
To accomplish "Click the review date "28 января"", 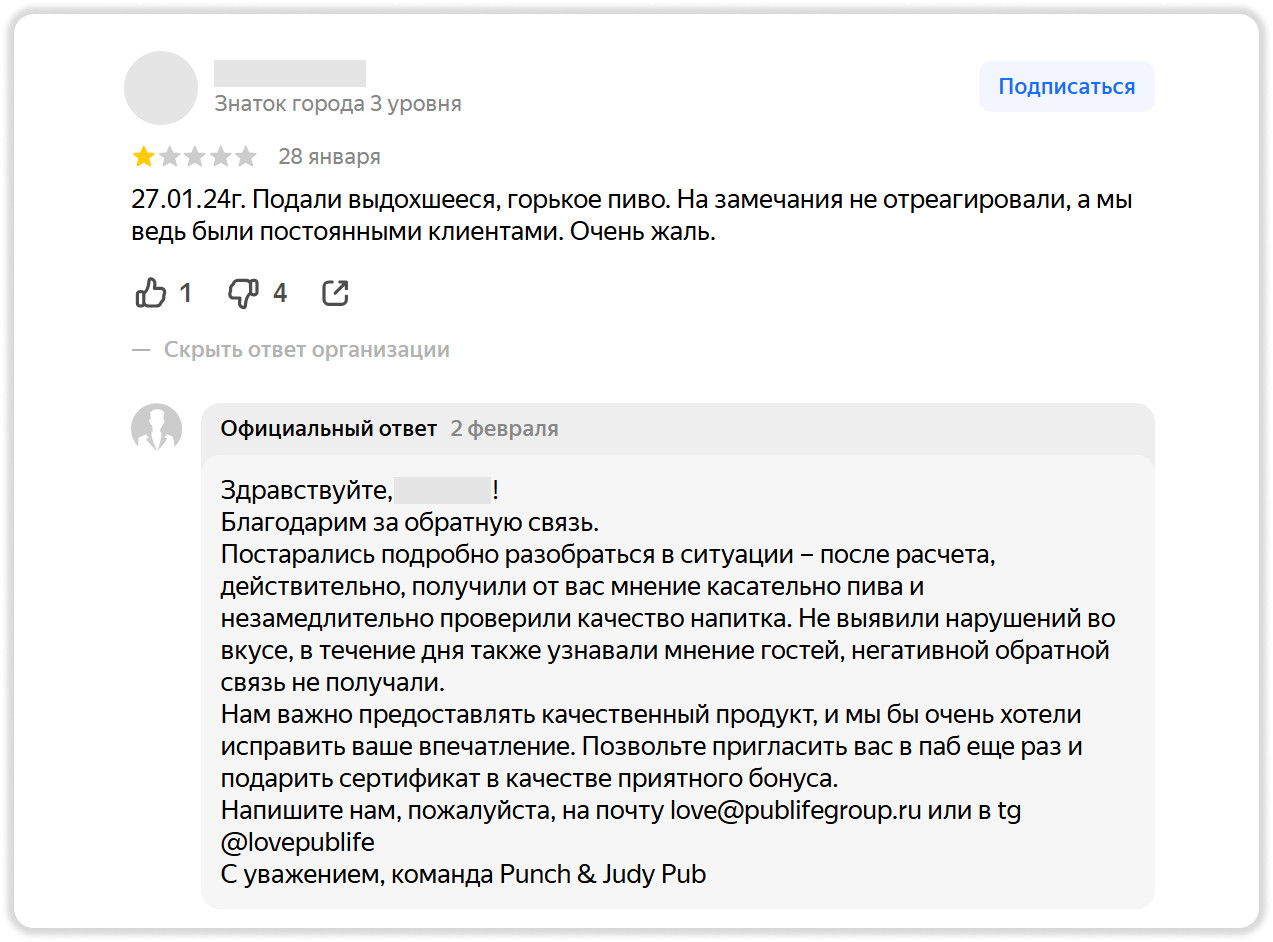I will pyautogui.click(x=329, y=157).
